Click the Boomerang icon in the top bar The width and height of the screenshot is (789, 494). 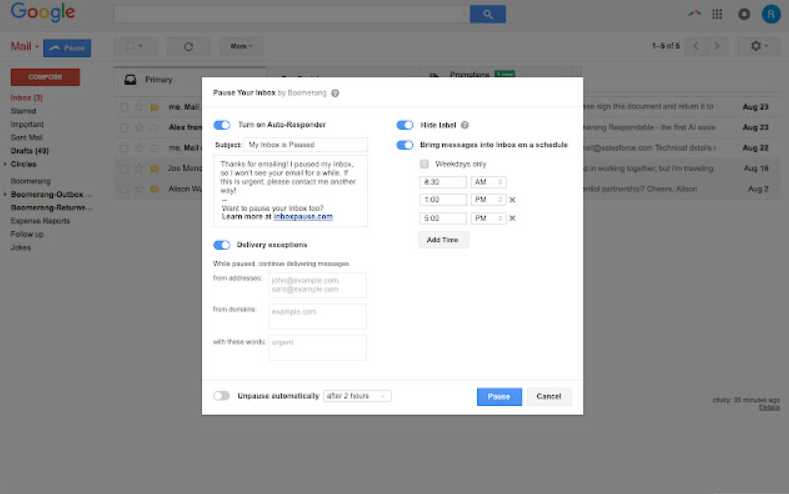tap(694, 13)
